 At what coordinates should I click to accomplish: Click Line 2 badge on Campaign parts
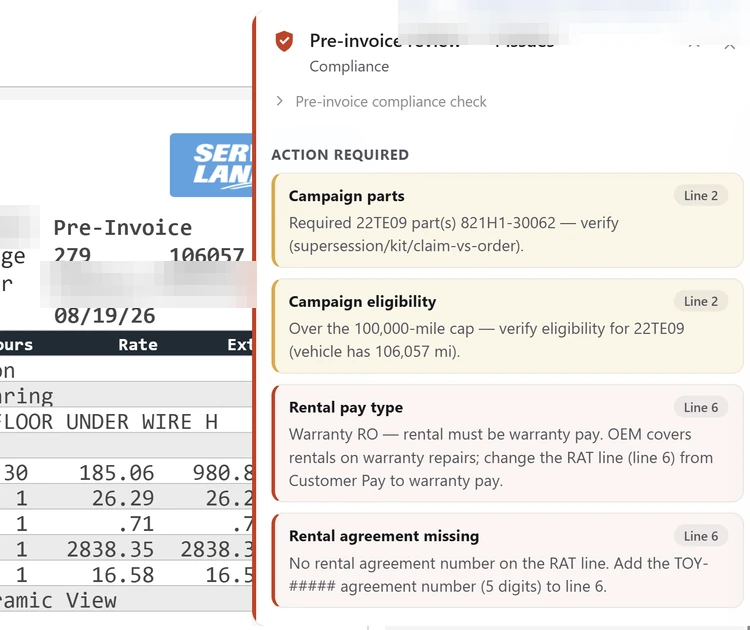[x=701, y=196]
